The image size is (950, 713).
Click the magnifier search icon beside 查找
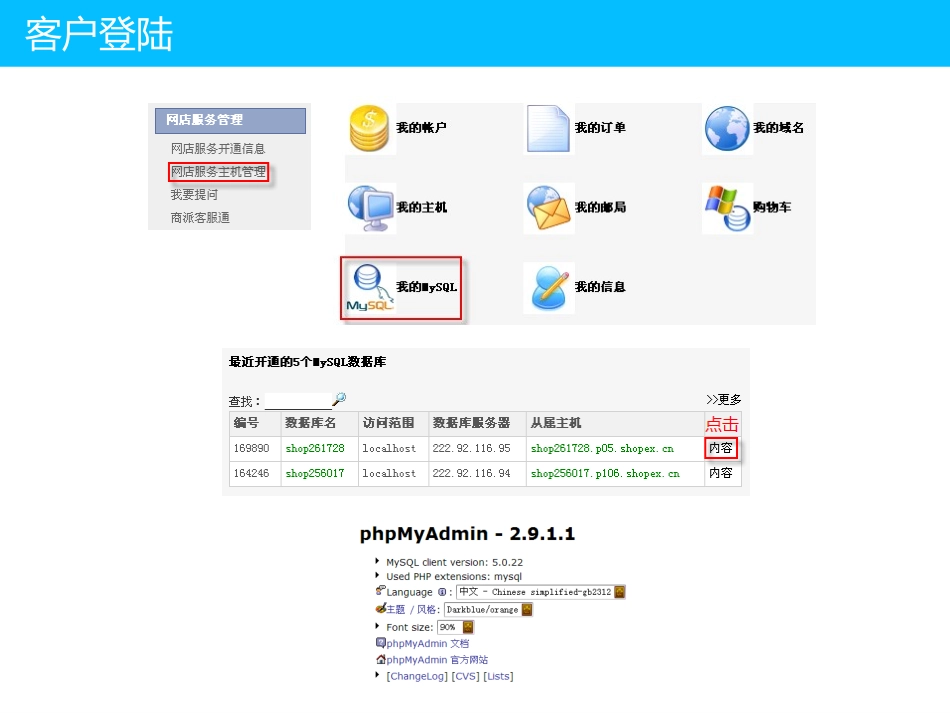pos(339,399)
